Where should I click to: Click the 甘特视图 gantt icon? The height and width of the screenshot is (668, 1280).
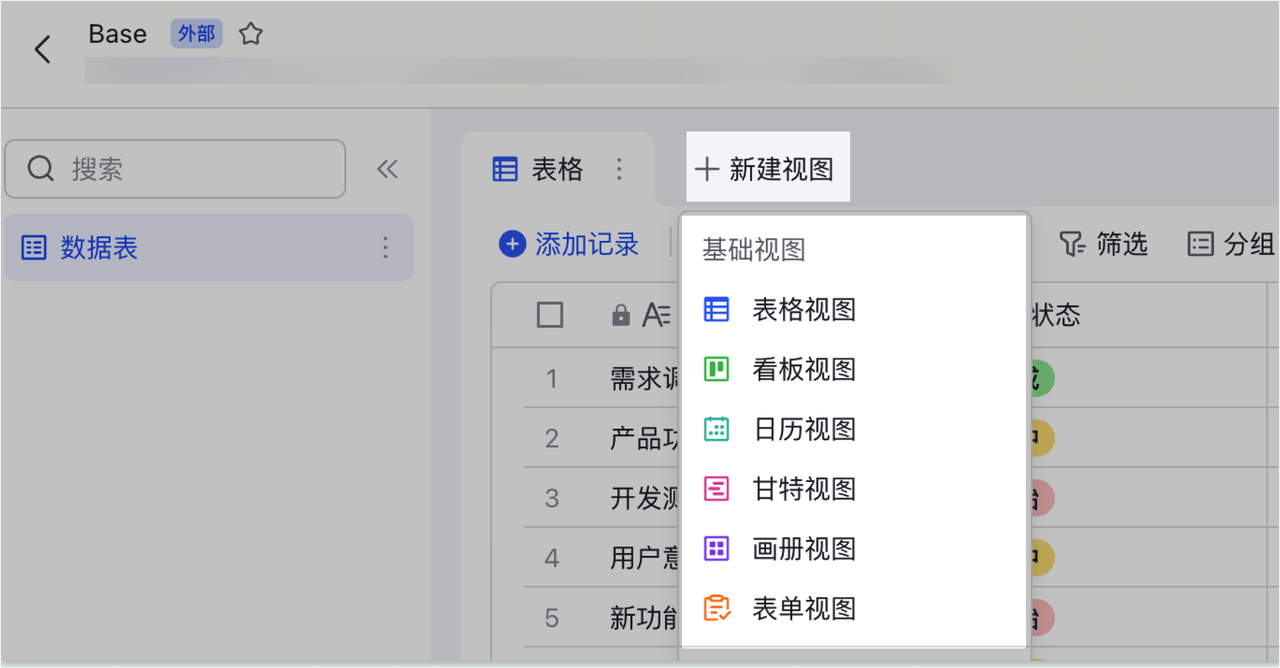[716, 489]
